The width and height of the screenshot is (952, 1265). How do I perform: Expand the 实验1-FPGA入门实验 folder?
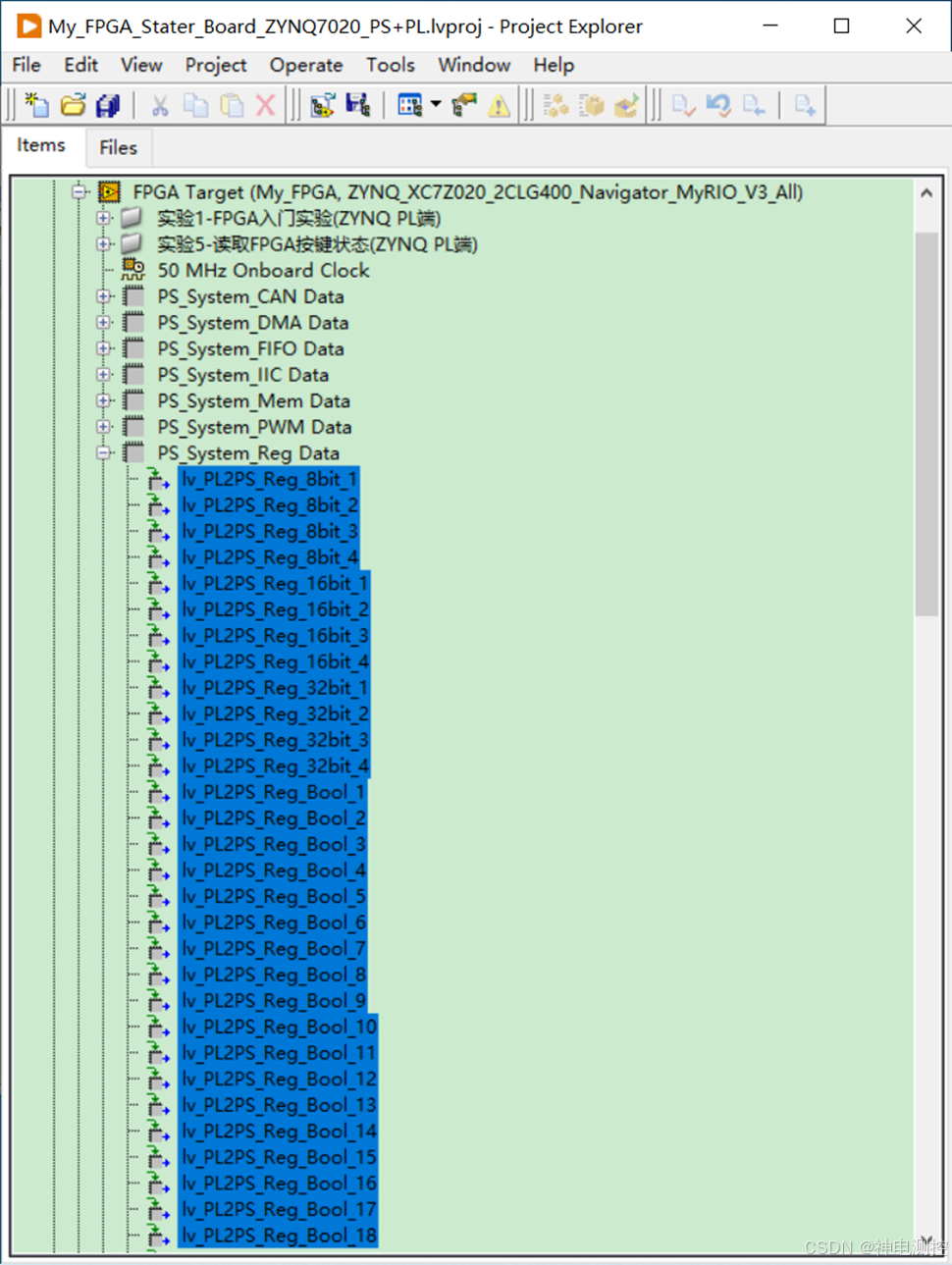pyautogui.click(x=104, y=218)
